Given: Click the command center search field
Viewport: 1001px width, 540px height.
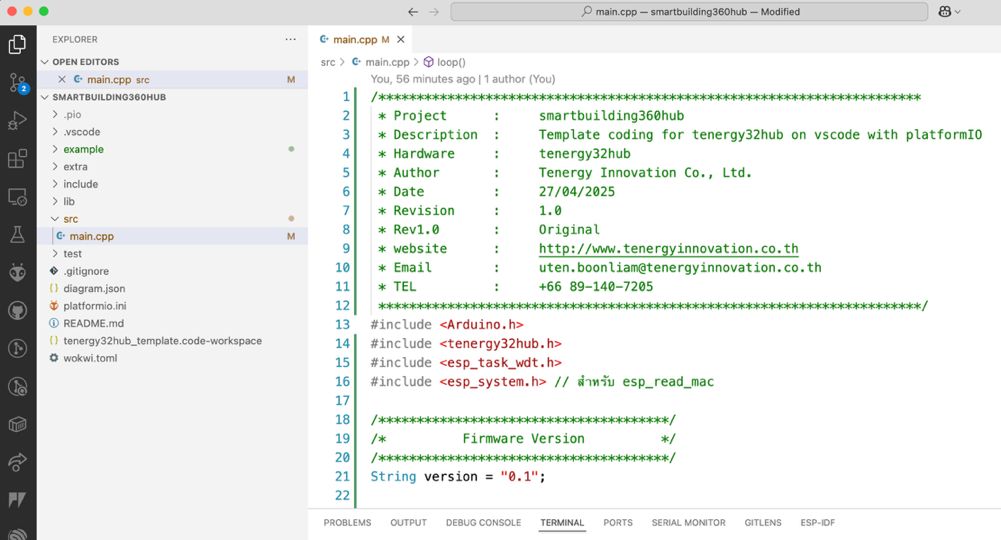Looking at the screenshot, I should [x=689, y=11].
